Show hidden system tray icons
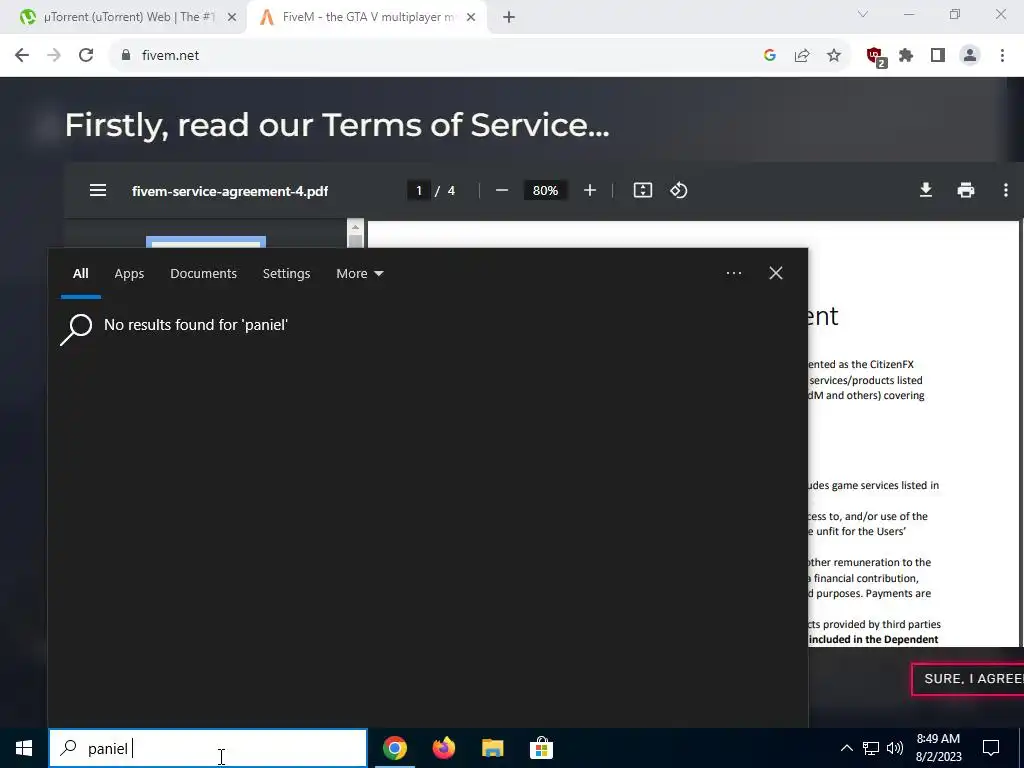The image size is (1024, 768). 846,748
